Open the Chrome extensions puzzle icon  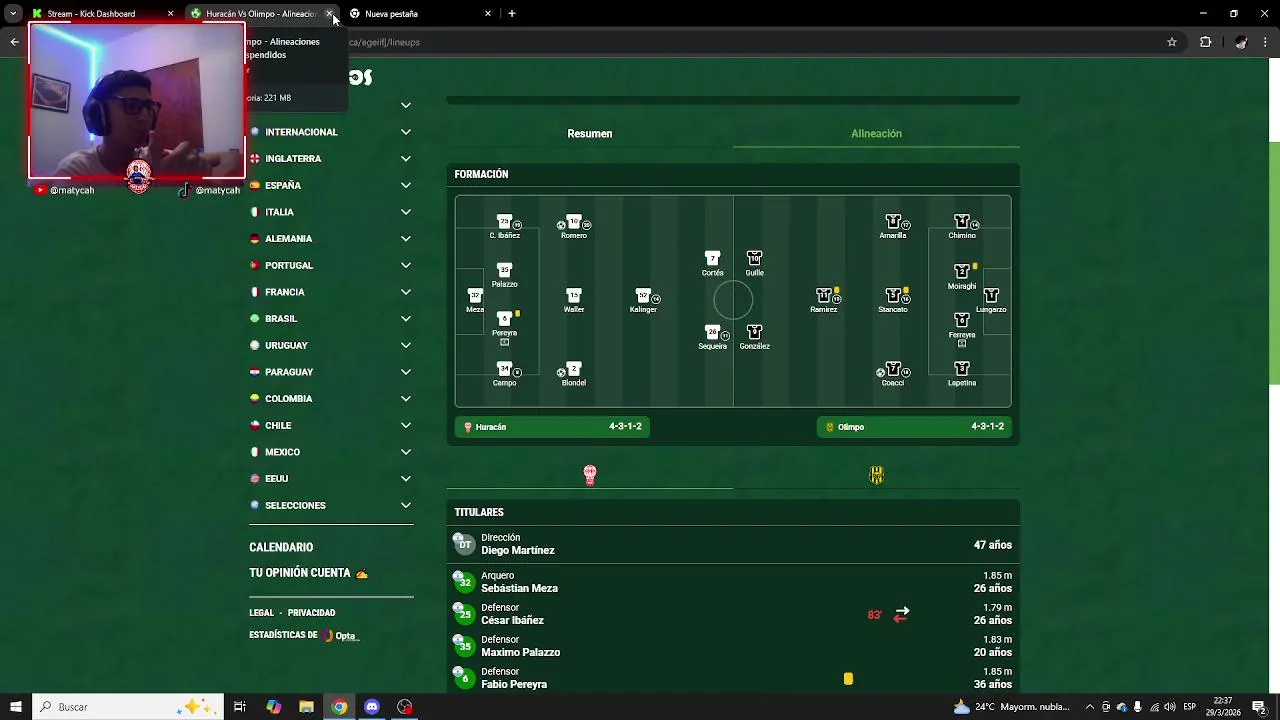point(1205,42)
